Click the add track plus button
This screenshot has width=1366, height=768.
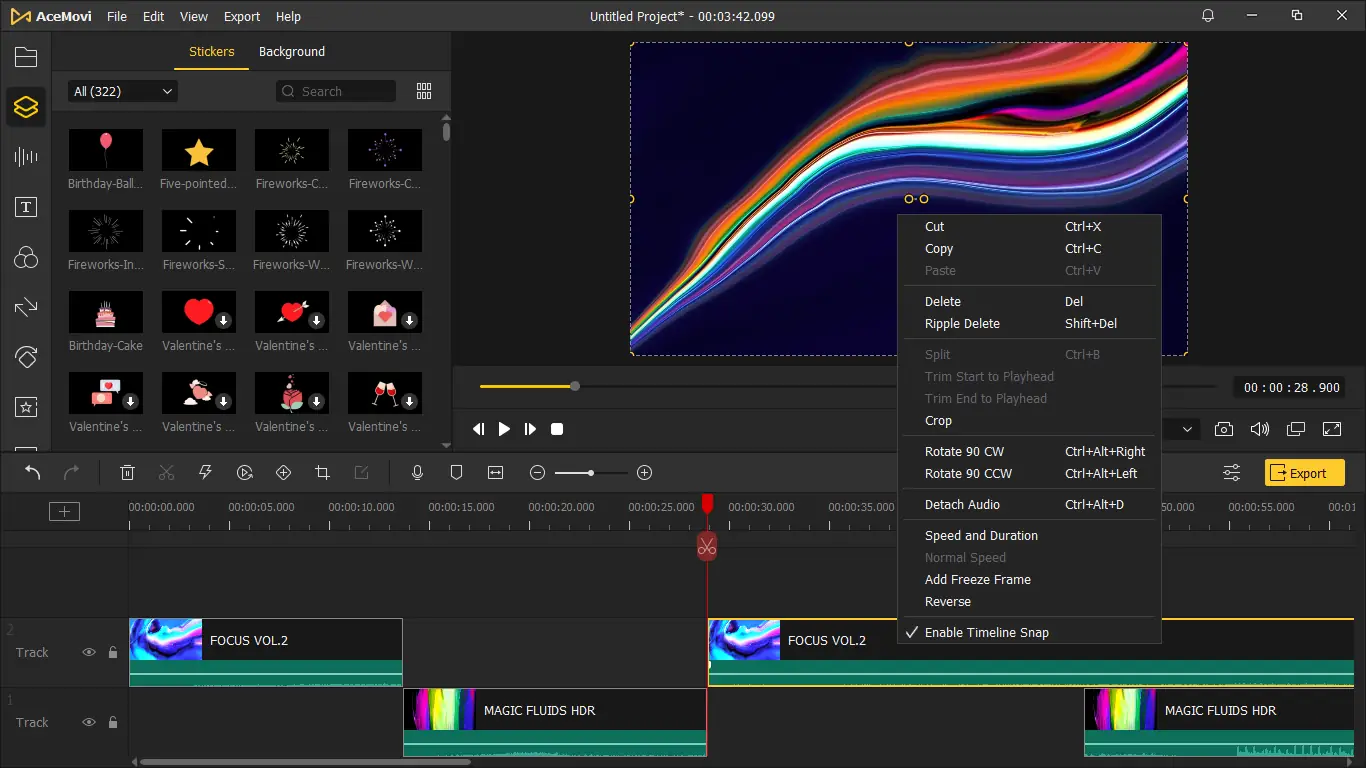pyautogui.click(x=64, y=512)
